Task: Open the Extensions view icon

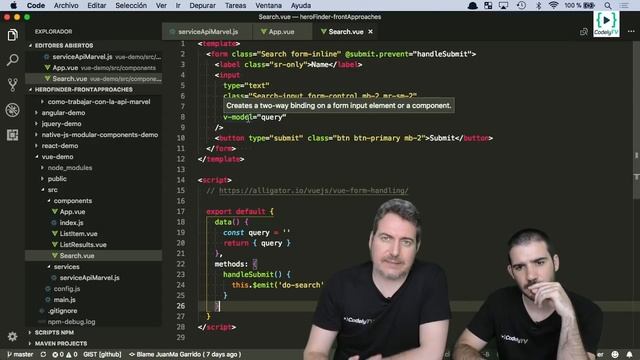Action: pyautogui.click(x=12, y=135)
